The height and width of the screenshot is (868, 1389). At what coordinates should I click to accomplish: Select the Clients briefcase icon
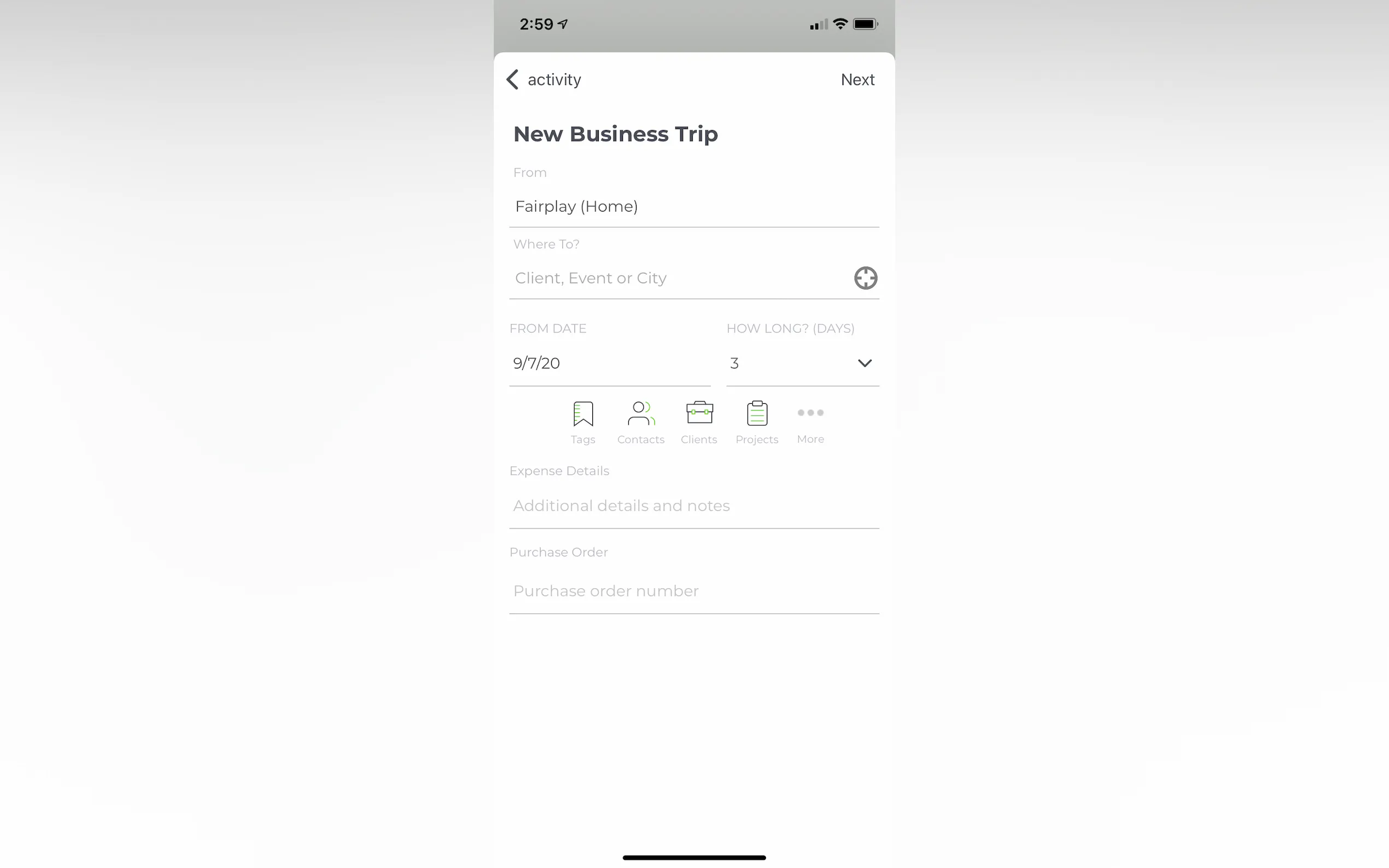699,412
